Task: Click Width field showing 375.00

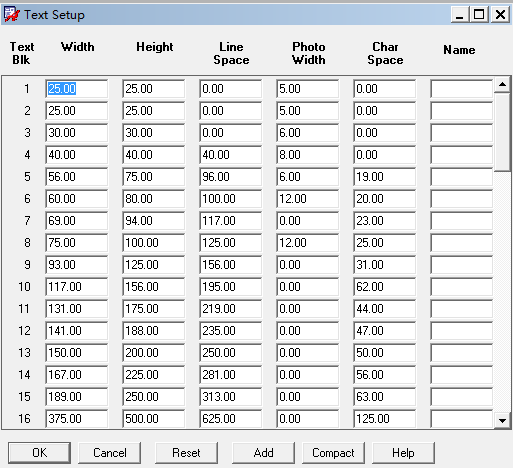Action: pos(77,419)
